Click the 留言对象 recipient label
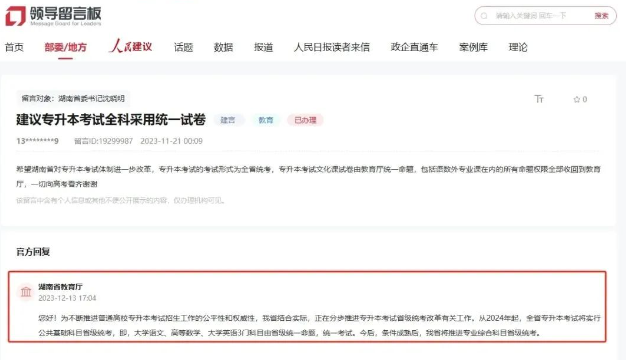Image resolution: width=626 pixels, height=360 pixels. coord(73,99)
